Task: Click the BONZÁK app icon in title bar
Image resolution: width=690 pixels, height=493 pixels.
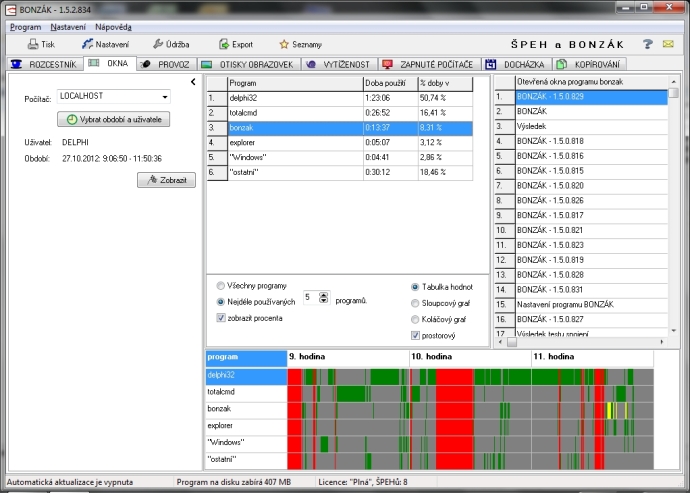Action: click(x=11, y=9)
